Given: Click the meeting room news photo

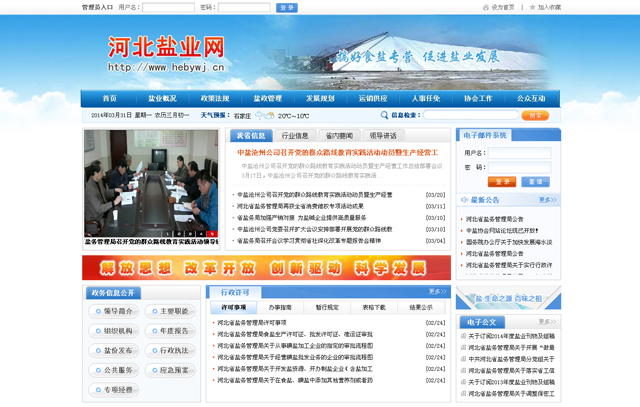Looking at the screenshot, I should [x=151, y=183].
